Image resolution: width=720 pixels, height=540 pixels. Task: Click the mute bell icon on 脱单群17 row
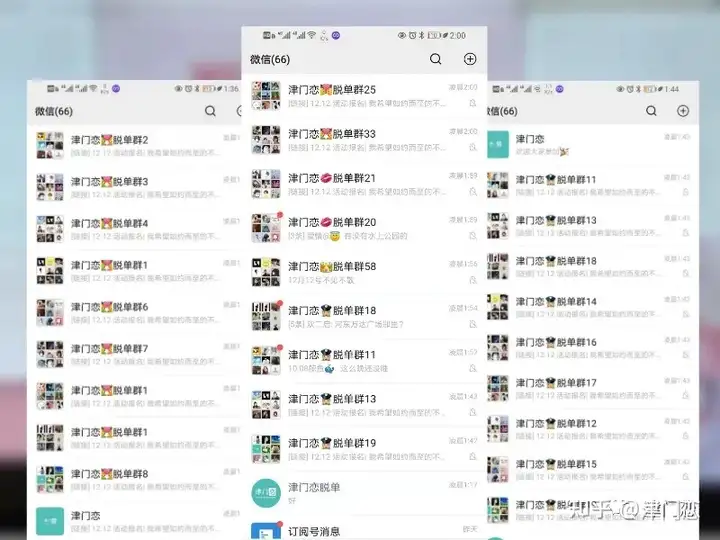[x=686, y=395]
